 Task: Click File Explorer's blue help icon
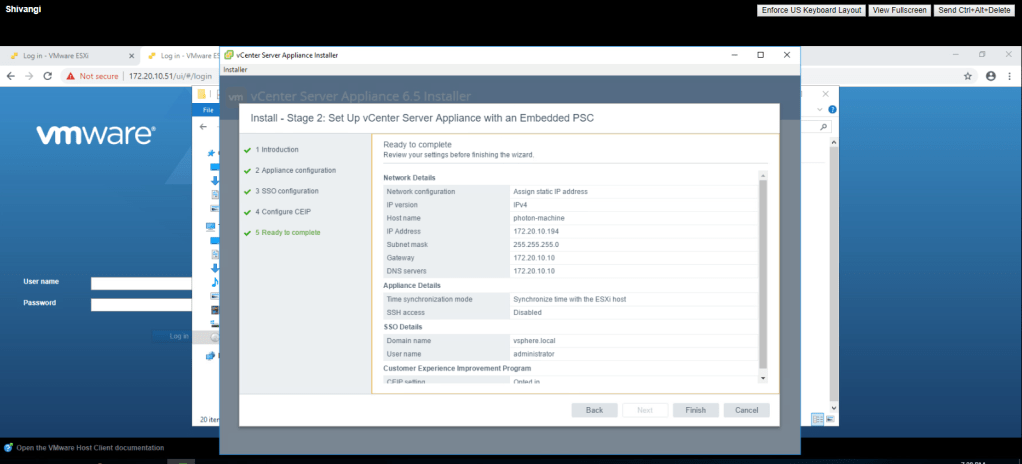pyautogui.click(x=832, y=109)
